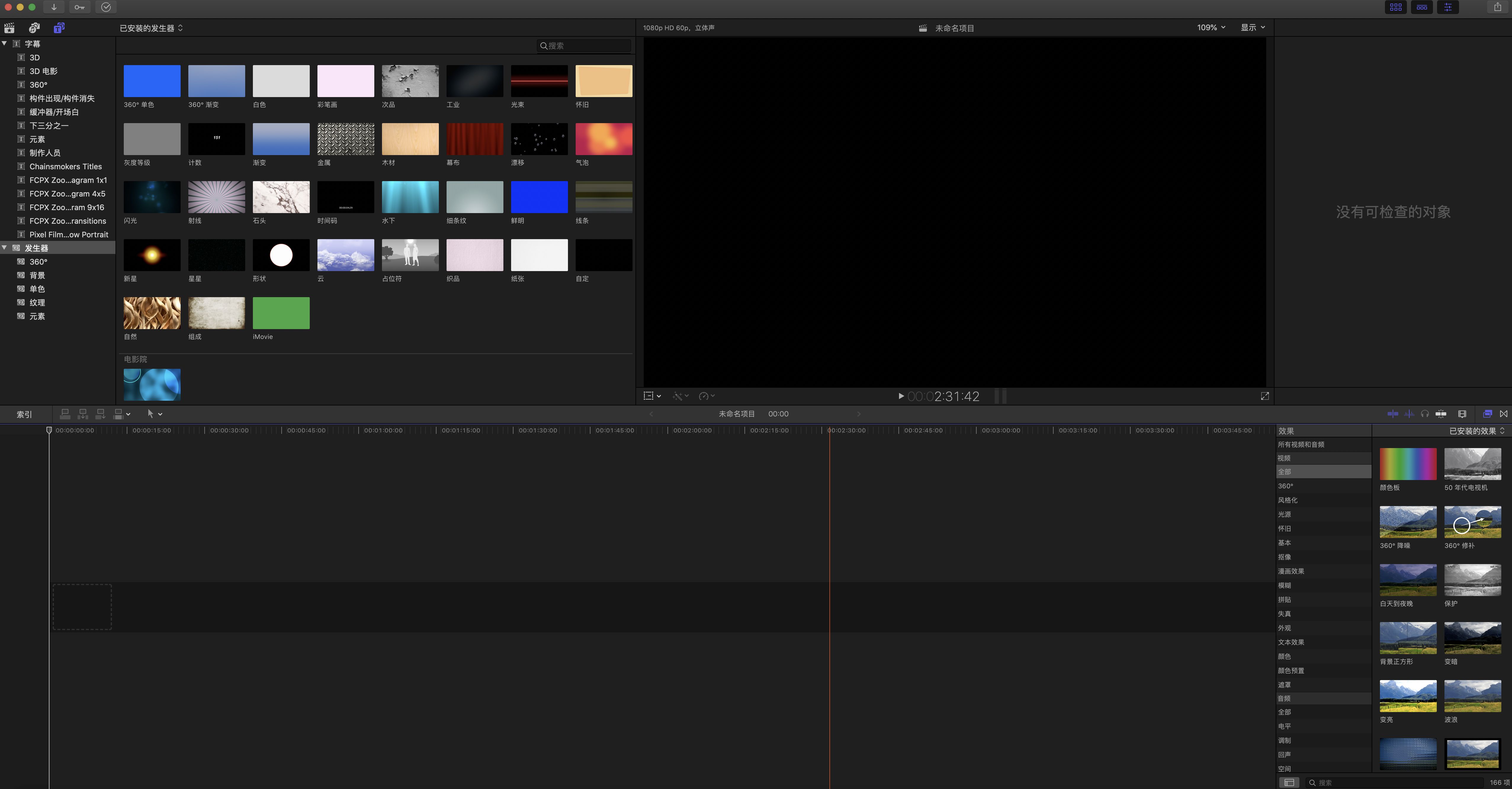Image resolution: width=1512 pixels, height=789 pixels.
Task: Toggle the Inspector sliders button
Action: click(1448, 7)
